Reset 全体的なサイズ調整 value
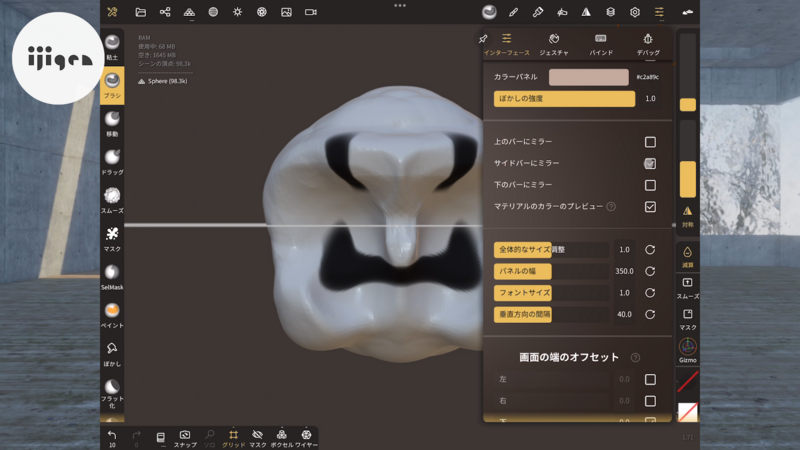The width and height of the screenshot is (800, 450). [x=650, y=249]
